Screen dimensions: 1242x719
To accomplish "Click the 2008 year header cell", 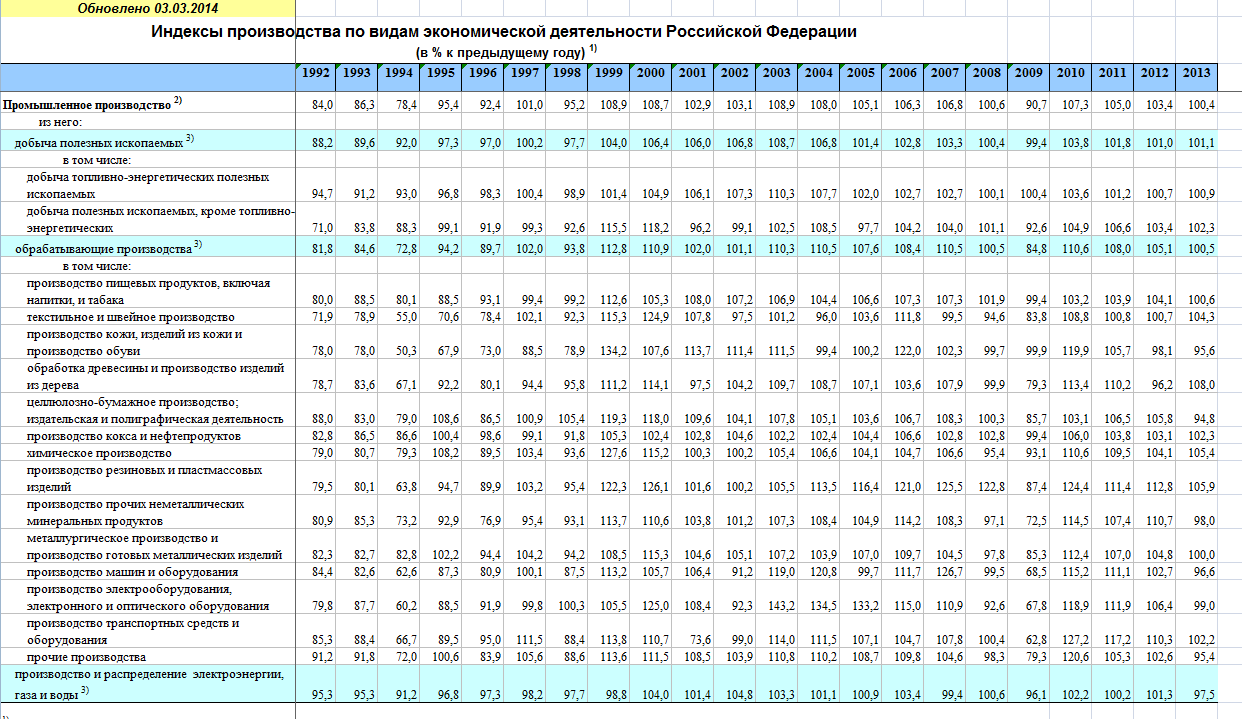I will 986,73.
